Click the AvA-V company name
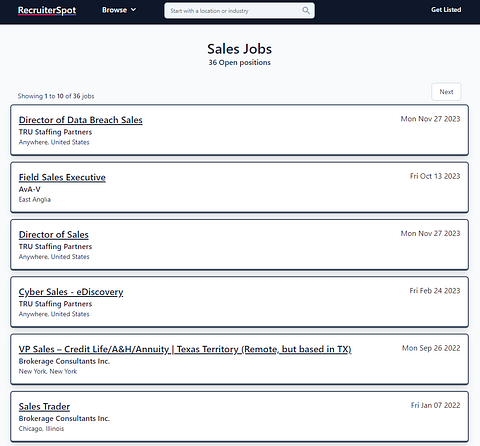Viewport: 480px width, 446px height. tap(29, 189)
